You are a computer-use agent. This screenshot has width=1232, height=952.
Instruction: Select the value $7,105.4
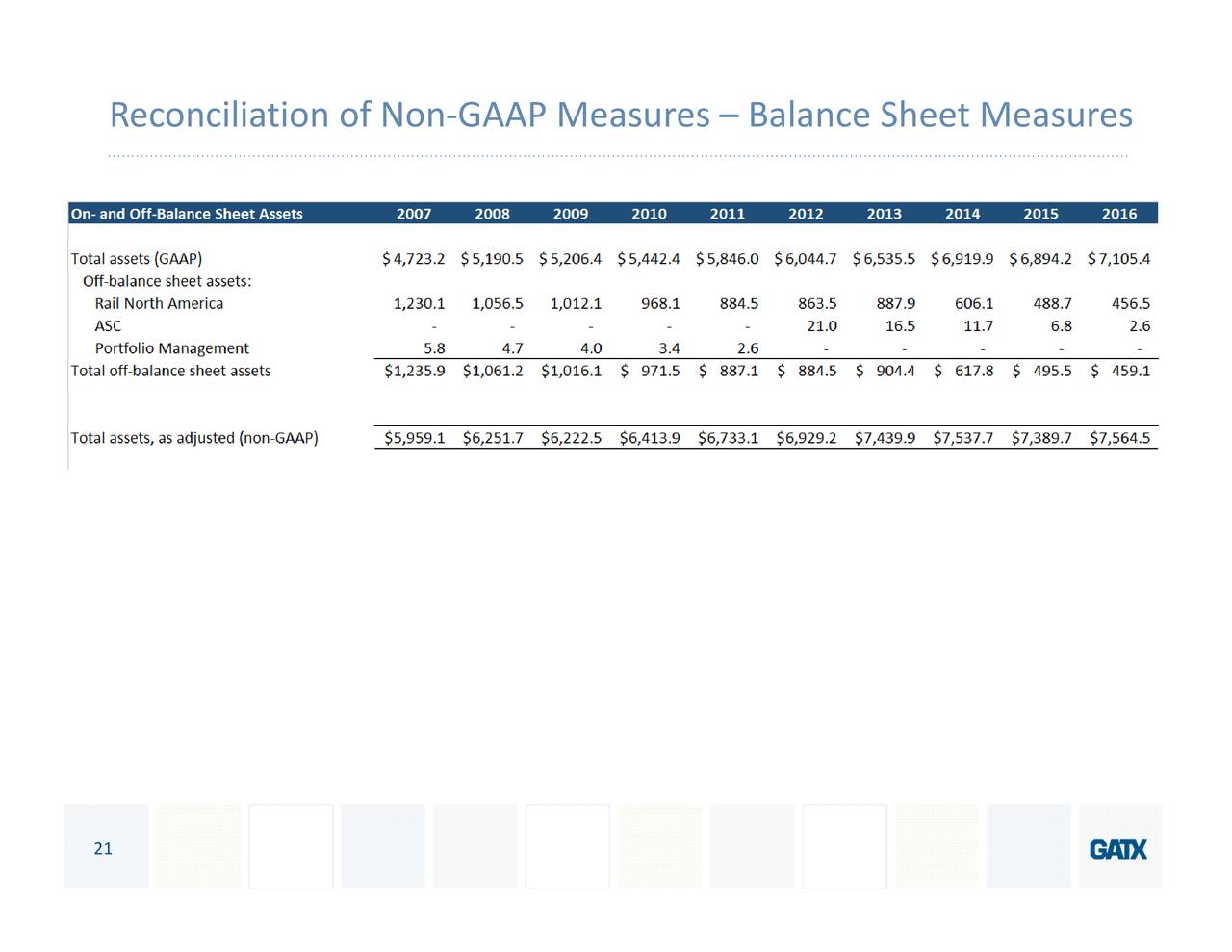(1119, 259)
